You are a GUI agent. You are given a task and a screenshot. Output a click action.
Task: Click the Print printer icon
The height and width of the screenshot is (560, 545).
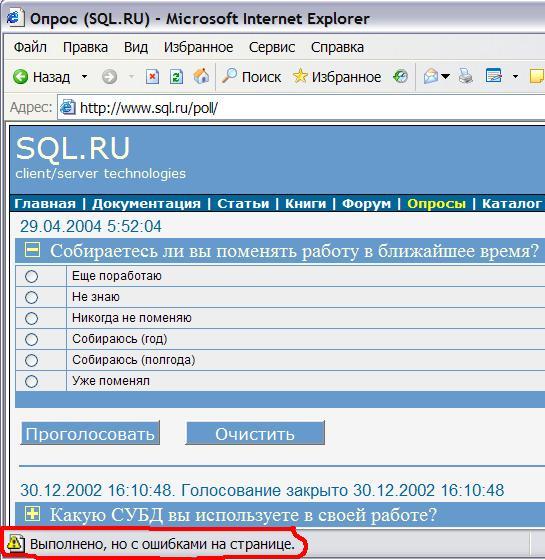[x=466, y=76]
